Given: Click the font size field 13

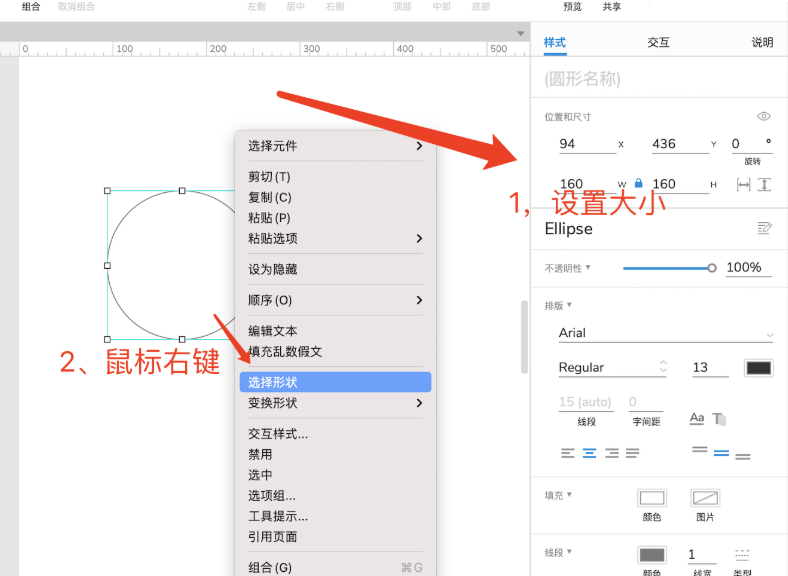Looking at the screenshot, I should click(x=710, y=367).
